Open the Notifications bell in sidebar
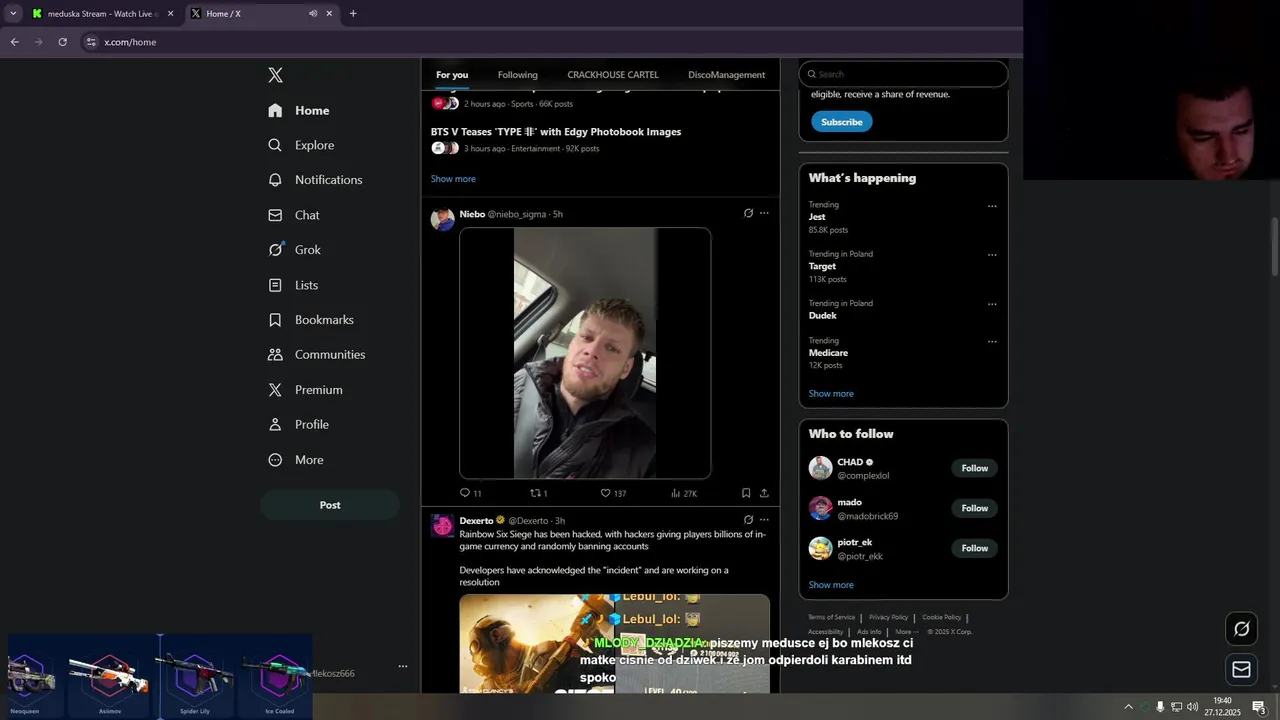This screenshot has width=1280, height=720. click(275, 180)
